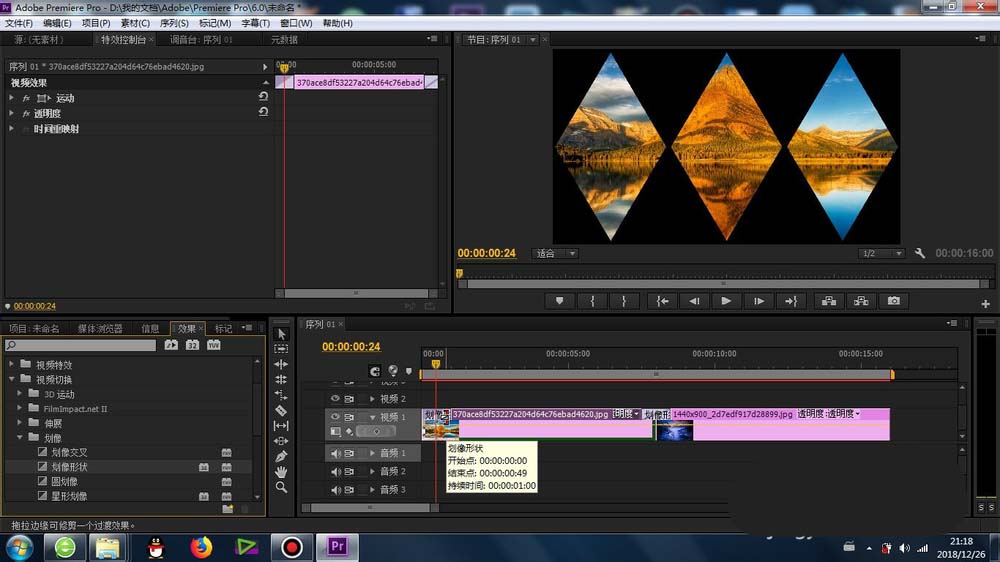The height and width of the screenshot is (562, 1000).
Task: Select the Track Select tool
Action: click(x=281, y=349)
